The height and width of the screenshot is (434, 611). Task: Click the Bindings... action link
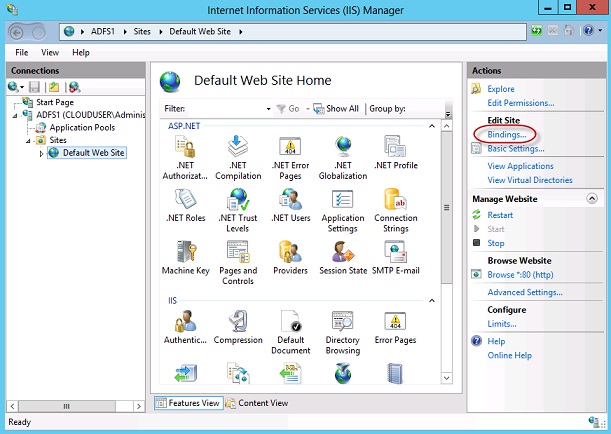click(507, 134)
